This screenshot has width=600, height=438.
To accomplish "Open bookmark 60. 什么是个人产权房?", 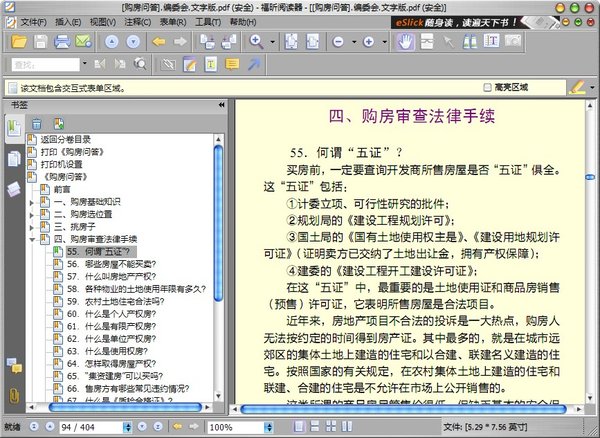I will point(111,314).
